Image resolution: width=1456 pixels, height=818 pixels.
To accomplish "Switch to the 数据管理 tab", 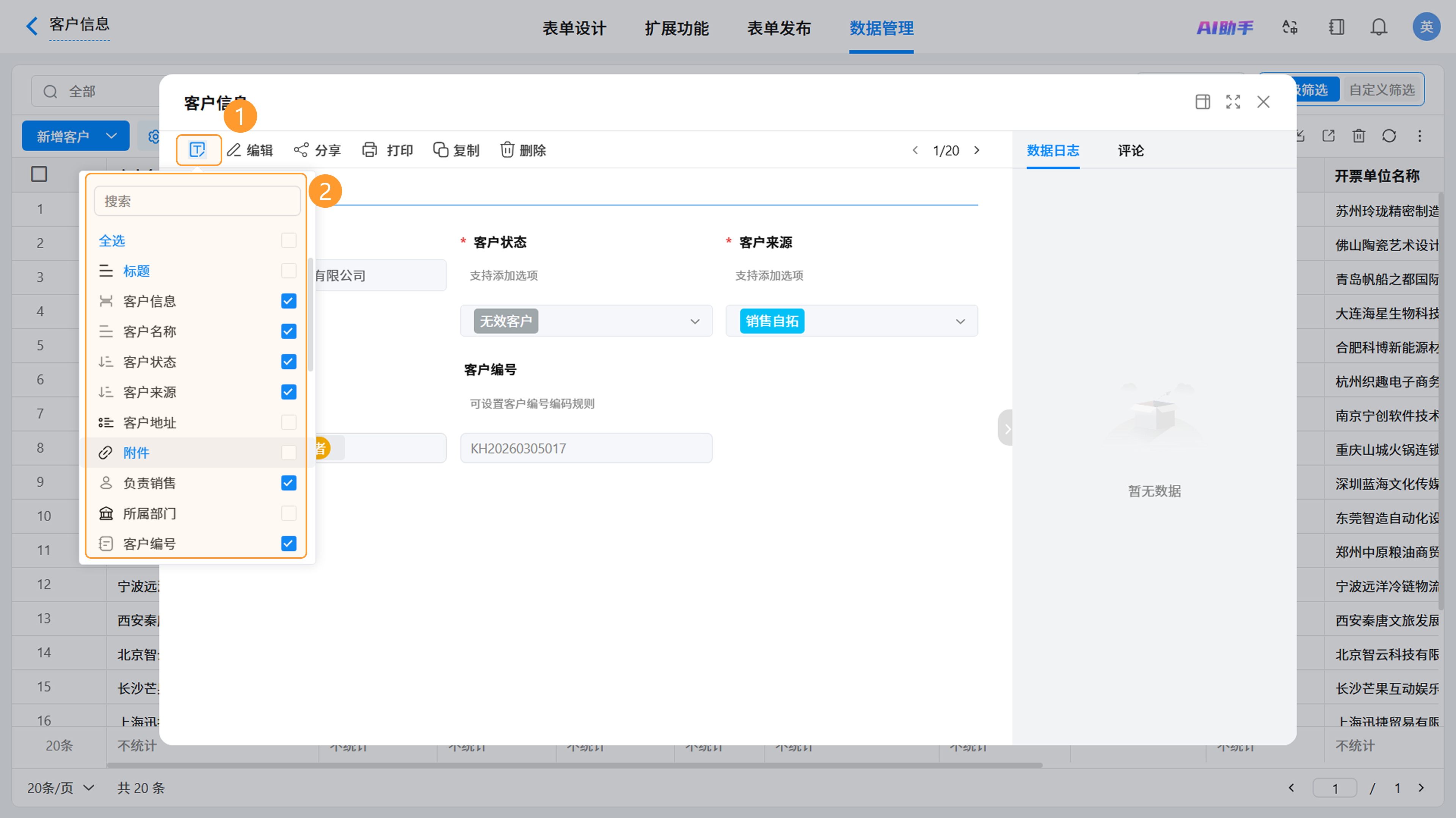I will 881,28.
